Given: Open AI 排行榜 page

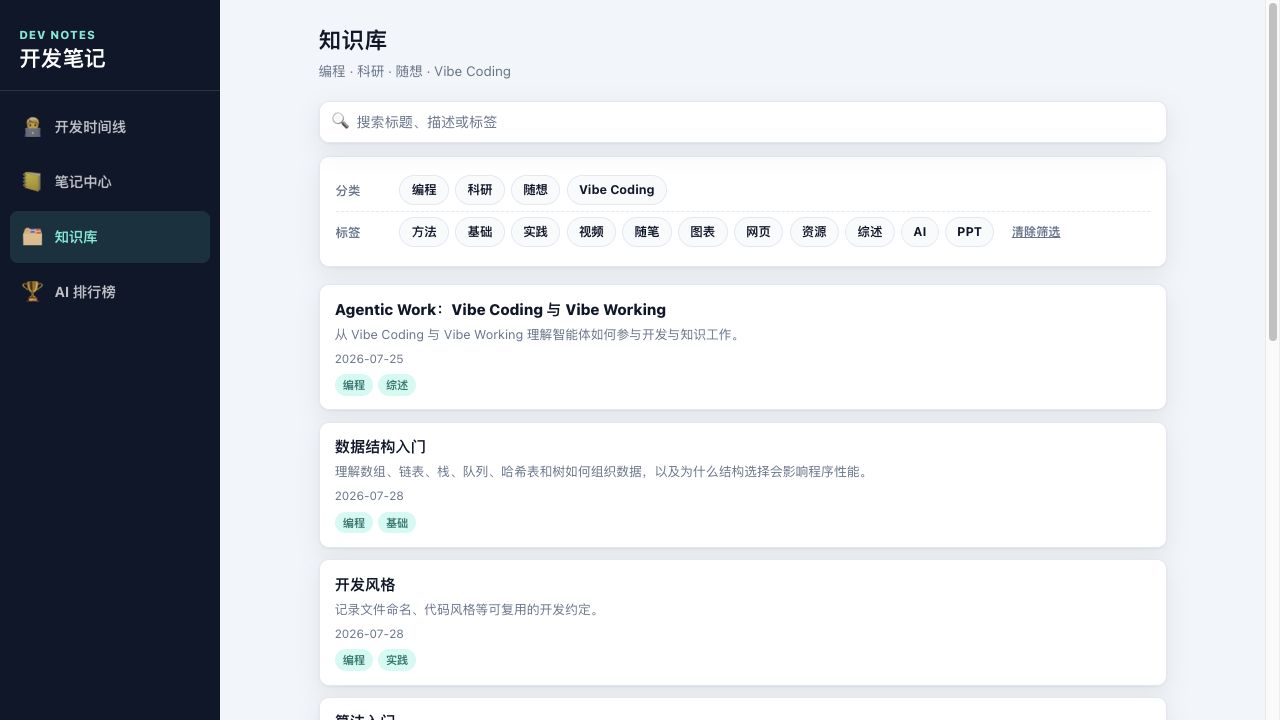Looking at the screenshot, I should 110,292.
